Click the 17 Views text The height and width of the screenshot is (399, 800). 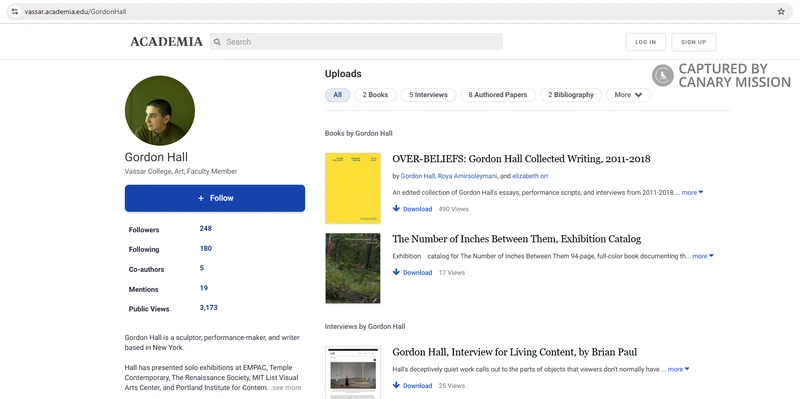tap(452, 272)
